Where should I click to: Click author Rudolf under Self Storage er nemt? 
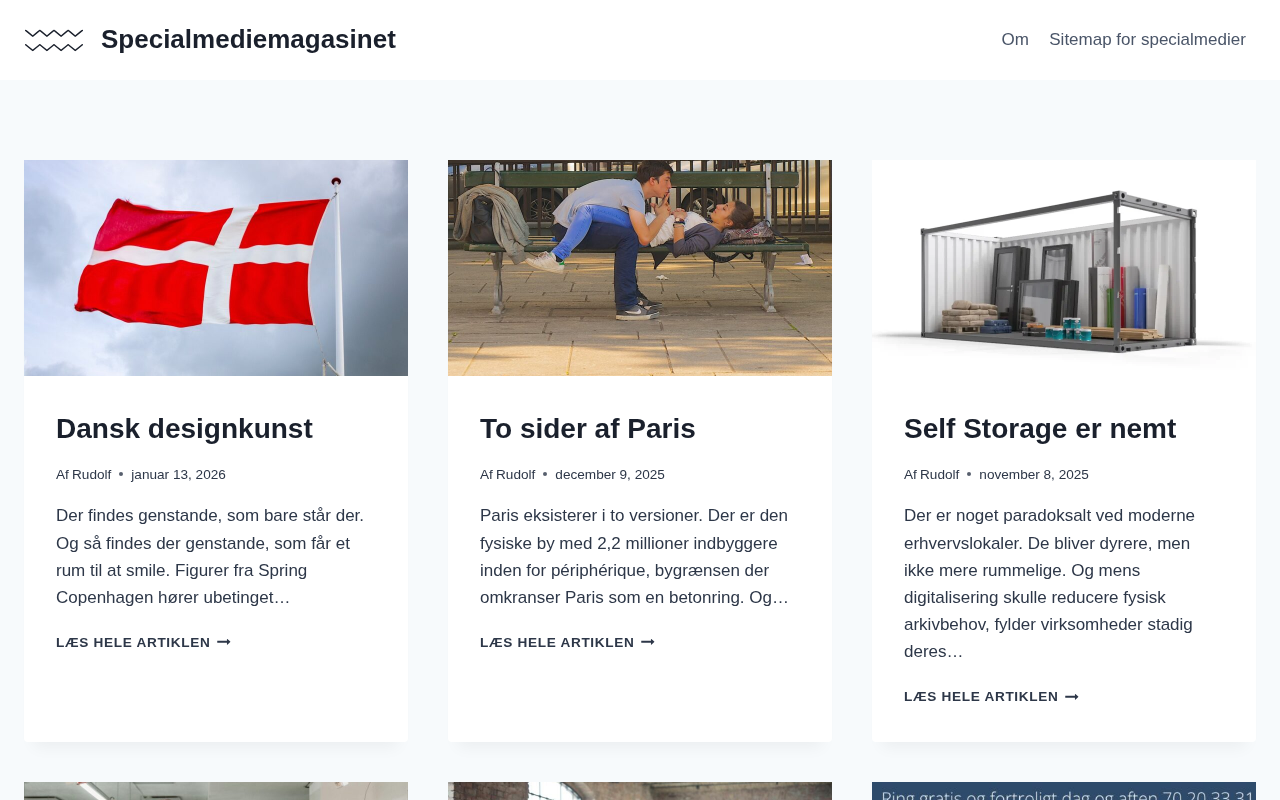click(x=939, y=475)
